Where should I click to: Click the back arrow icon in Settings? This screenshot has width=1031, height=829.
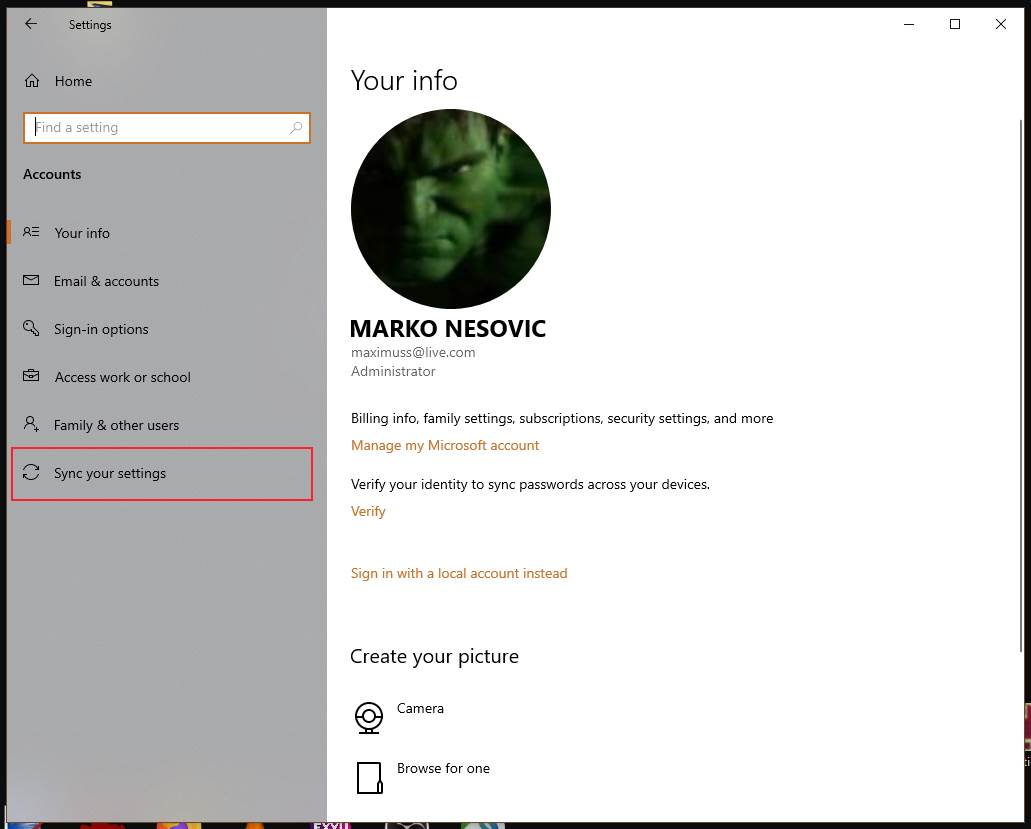(31, 24)
